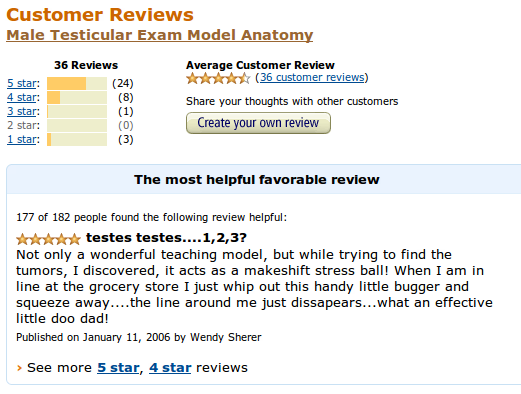Click the average rating stars icon
521x394 pixels.
[x=218, y=78]
